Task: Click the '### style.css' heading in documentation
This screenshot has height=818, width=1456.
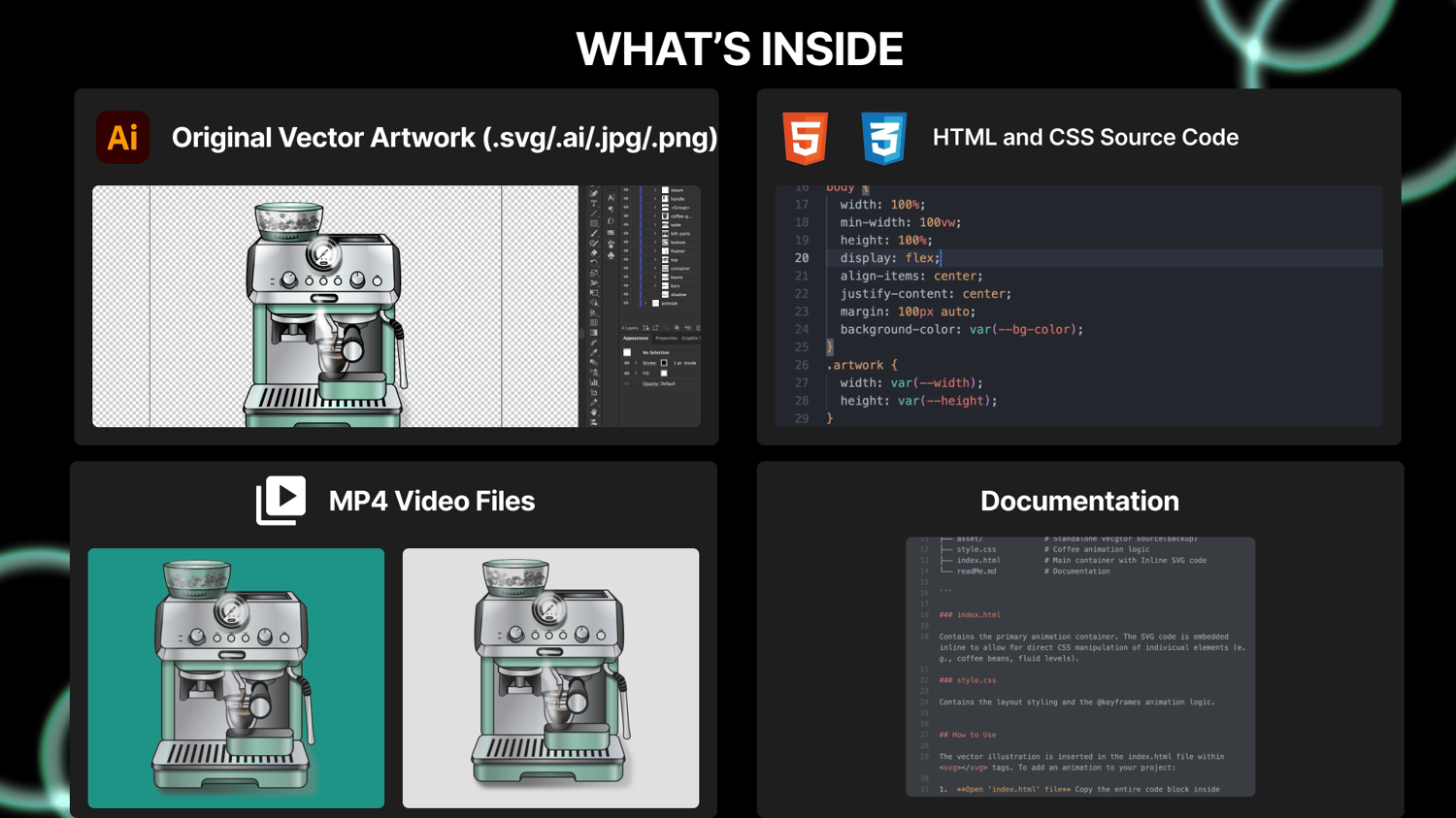Action: click(968, 680)
